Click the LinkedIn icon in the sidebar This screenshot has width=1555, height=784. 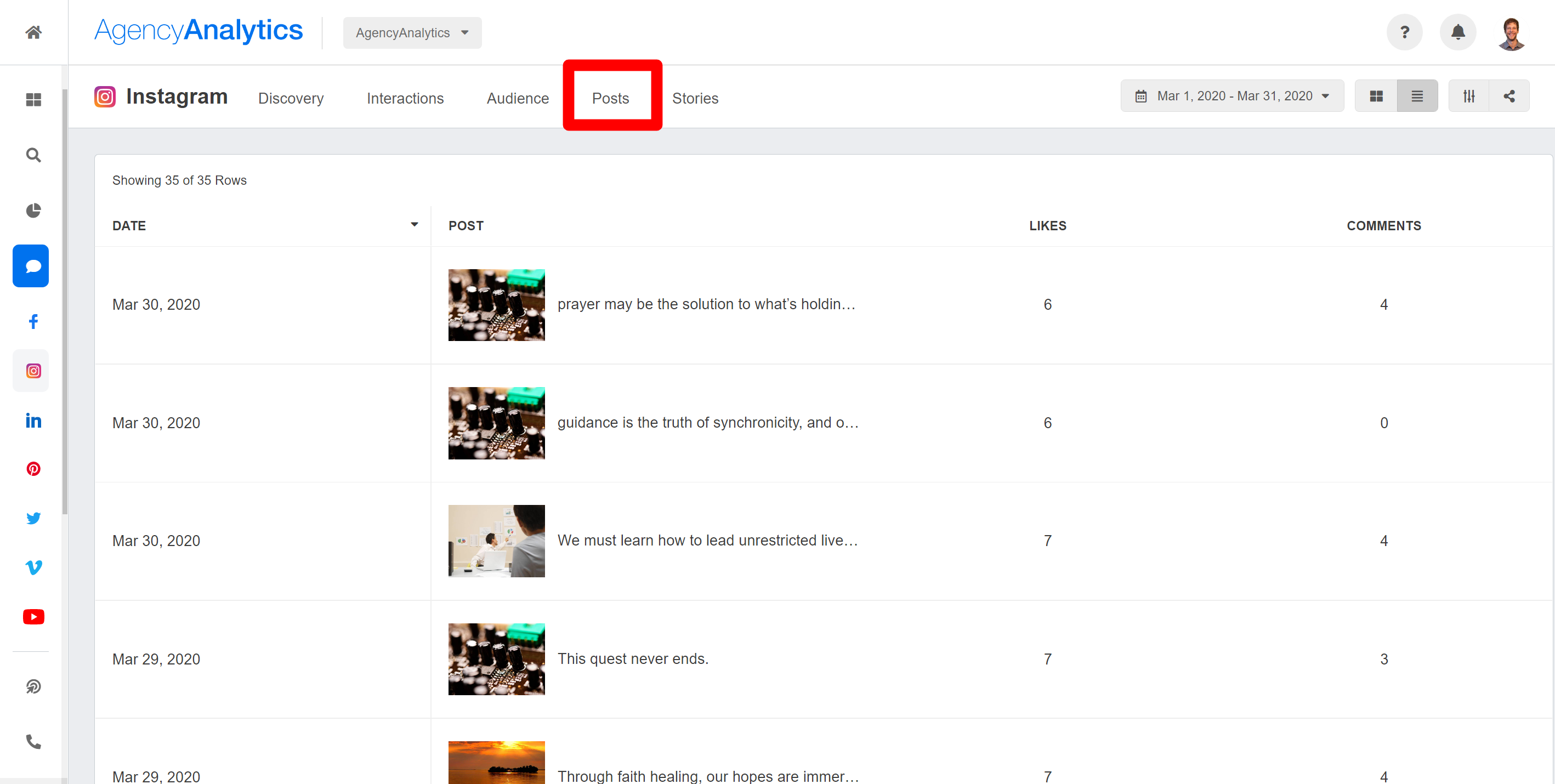33,420
